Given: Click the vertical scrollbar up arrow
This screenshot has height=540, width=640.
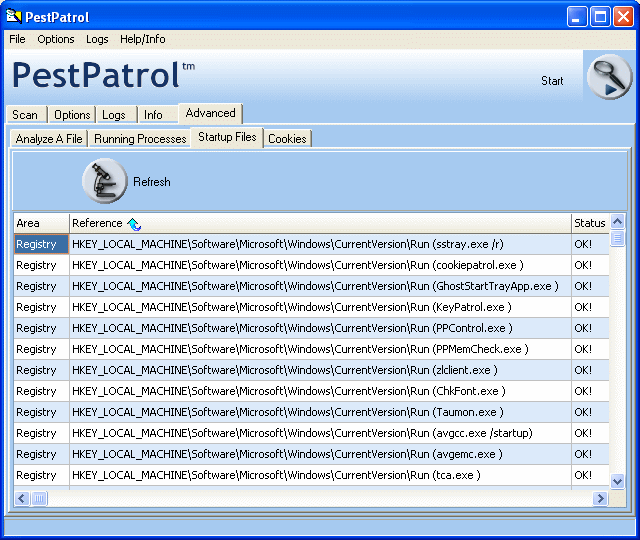Looking at the screenshot, I should pos(618,222).
